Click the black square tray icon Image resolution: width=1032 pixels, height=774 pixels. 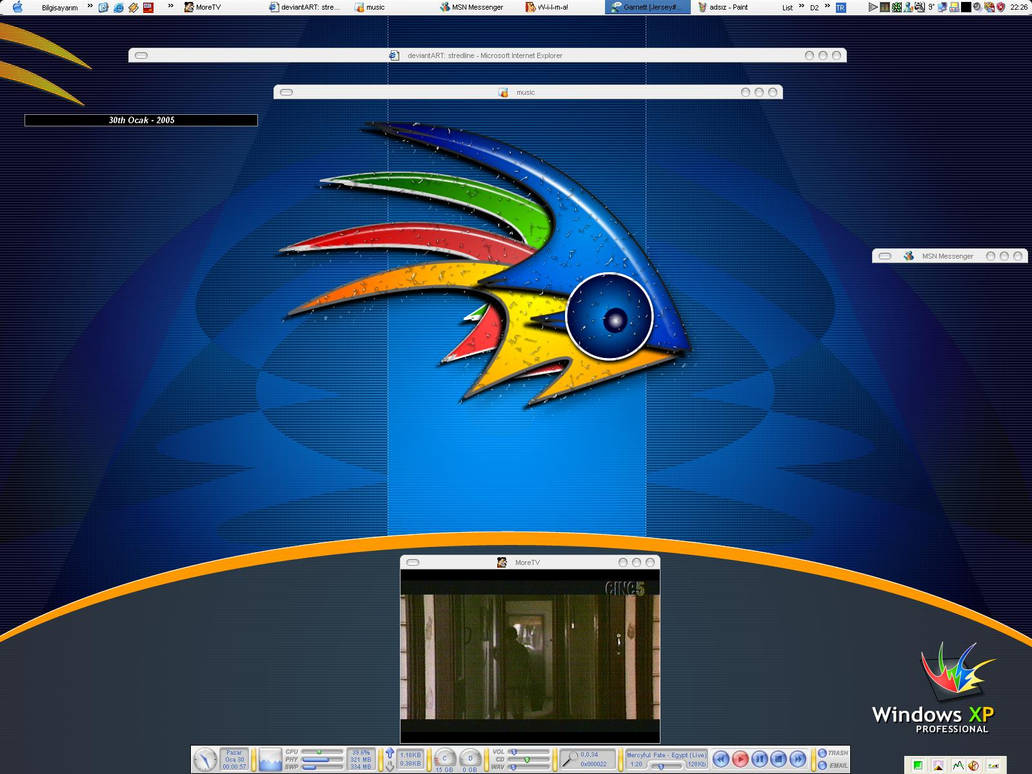click(966, 7)
